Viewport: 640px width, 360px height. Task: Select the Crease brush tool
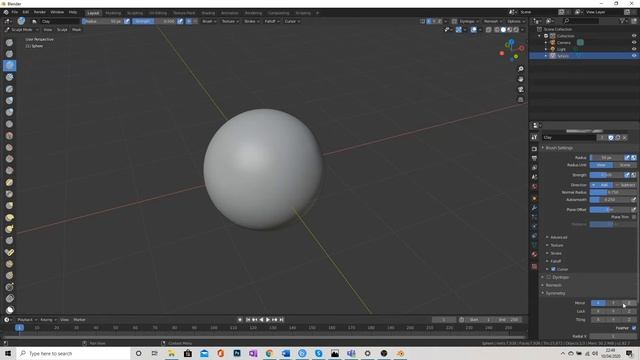(x=9, y=124)
